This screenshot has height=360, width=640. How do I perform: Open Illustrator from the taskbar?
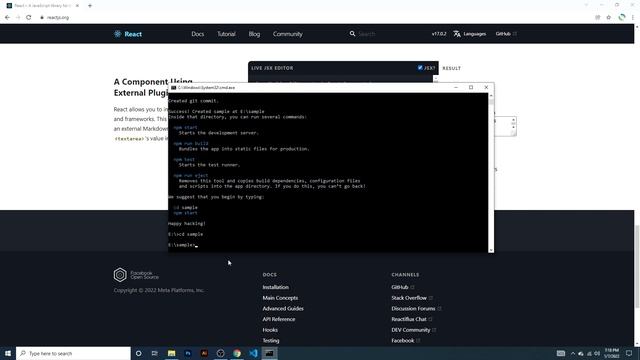(x=204, y=353)
